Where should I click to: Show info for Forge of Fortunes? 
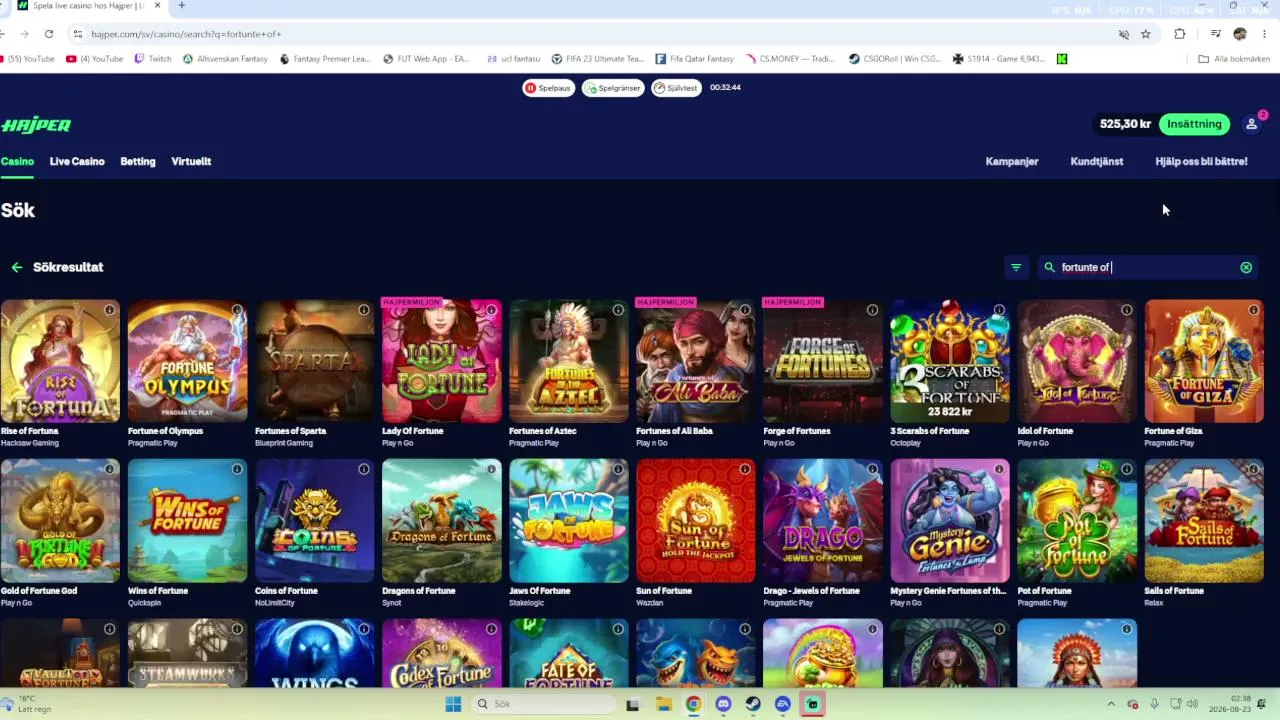point(872,310)
